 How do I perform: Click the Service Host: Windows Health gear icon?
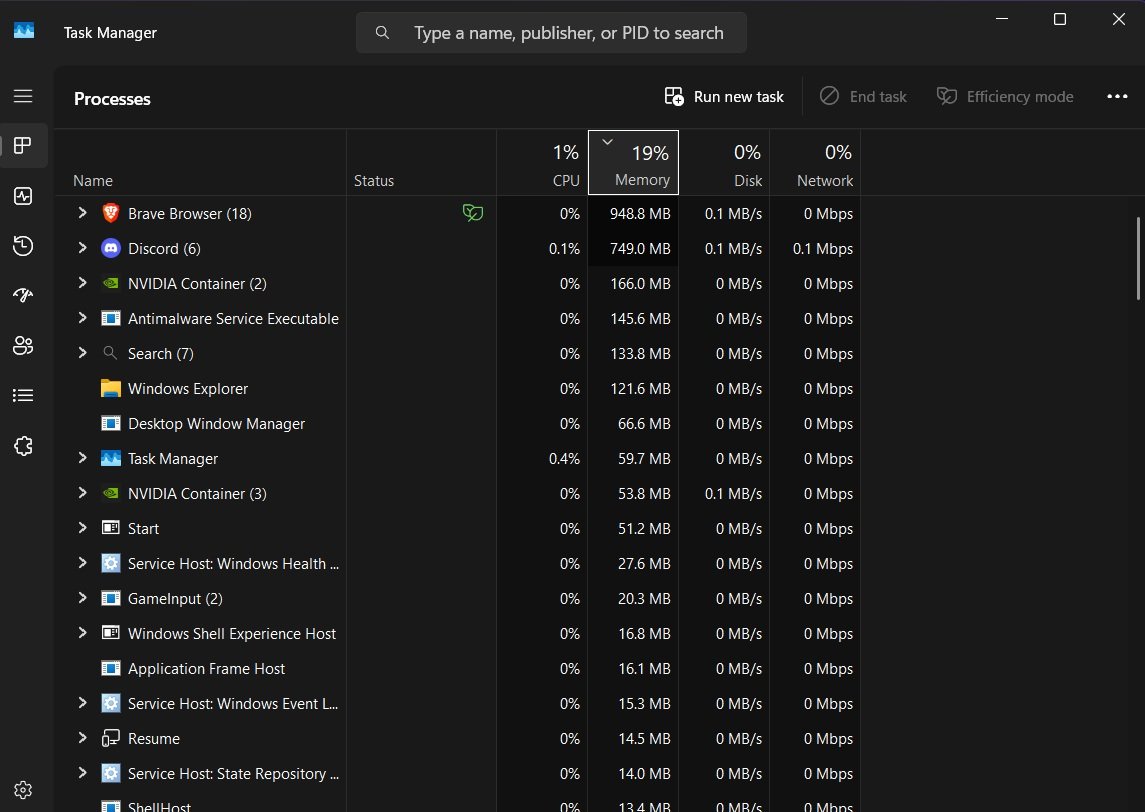[x=110, y=563]
